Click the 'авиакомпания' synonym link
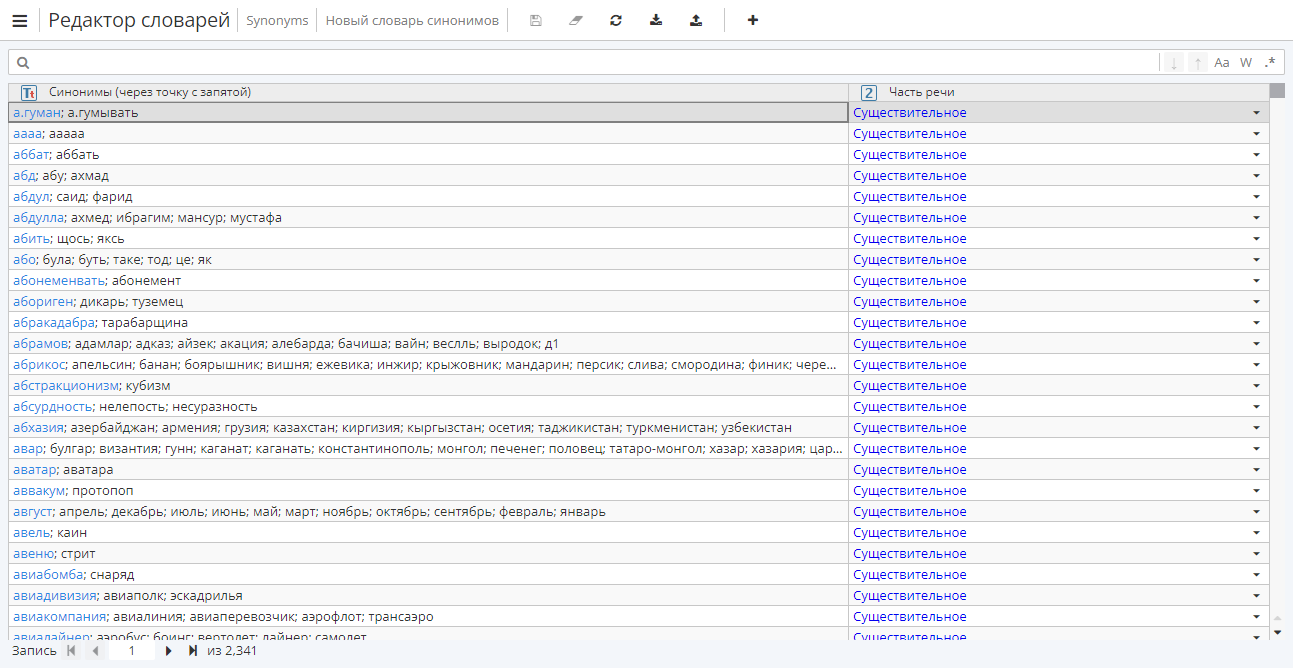Screen dimensions: 1293x668 [59, 617]
